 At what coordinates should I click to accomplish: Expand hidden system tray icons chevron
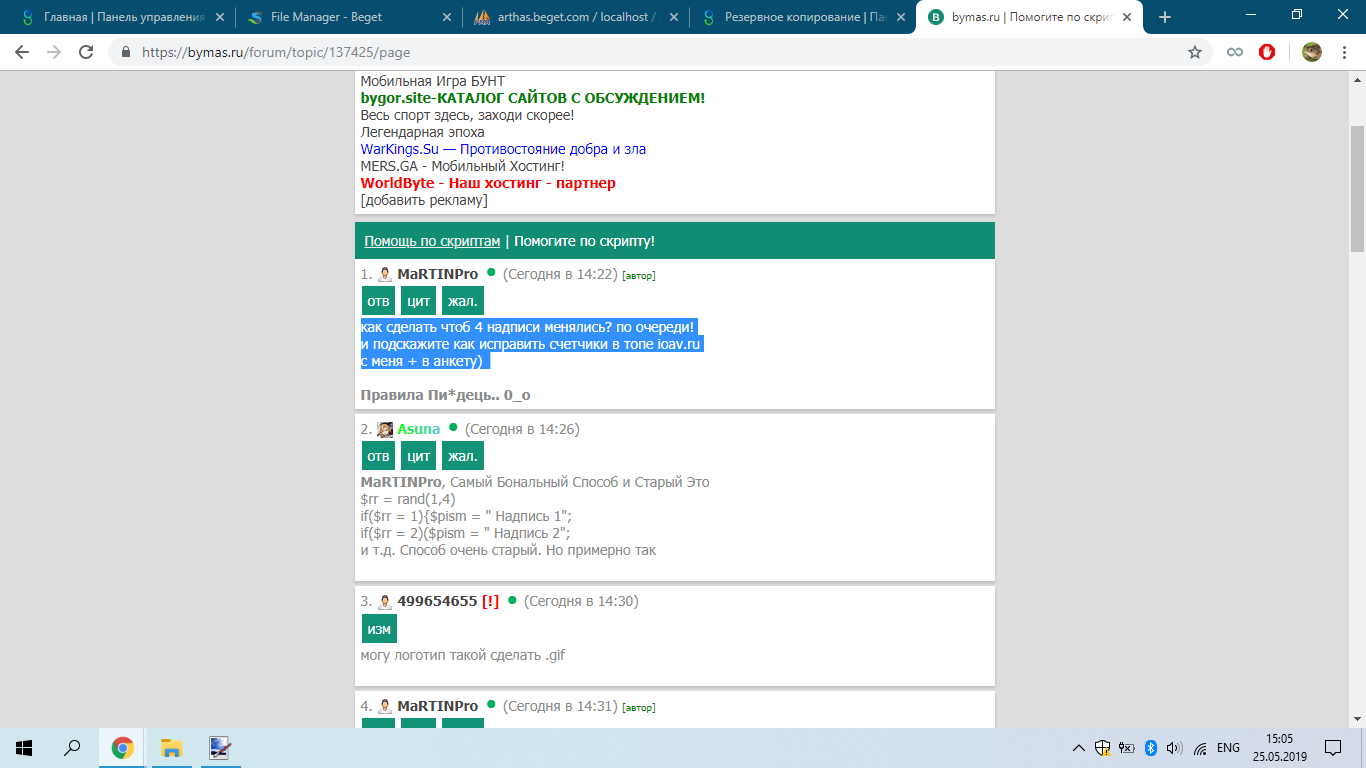click(1078, 747)
